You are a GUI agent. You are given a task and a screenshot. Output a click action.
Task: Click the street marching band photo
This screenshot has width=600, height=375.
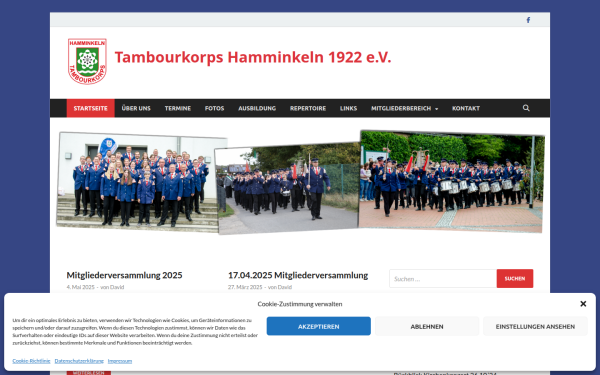coord(288,188)
